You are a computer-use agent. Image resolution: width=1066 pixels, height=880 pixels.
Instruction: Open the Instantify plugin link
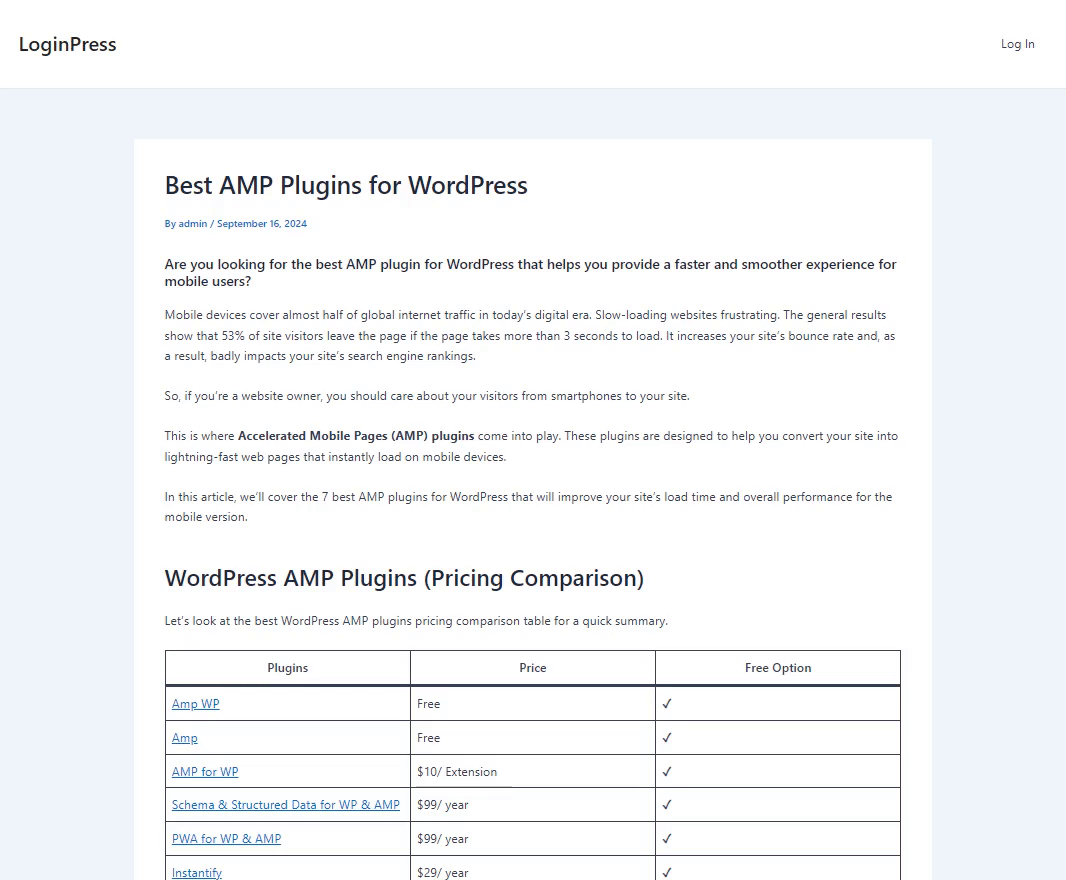(x=197, y=873)
